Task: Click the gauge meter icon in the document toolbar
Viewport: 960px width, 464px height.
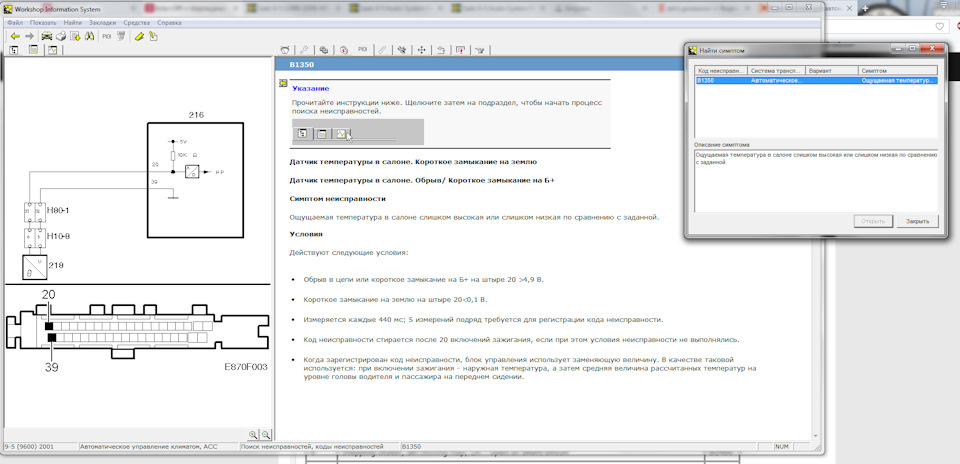Action: pos(285,50)
